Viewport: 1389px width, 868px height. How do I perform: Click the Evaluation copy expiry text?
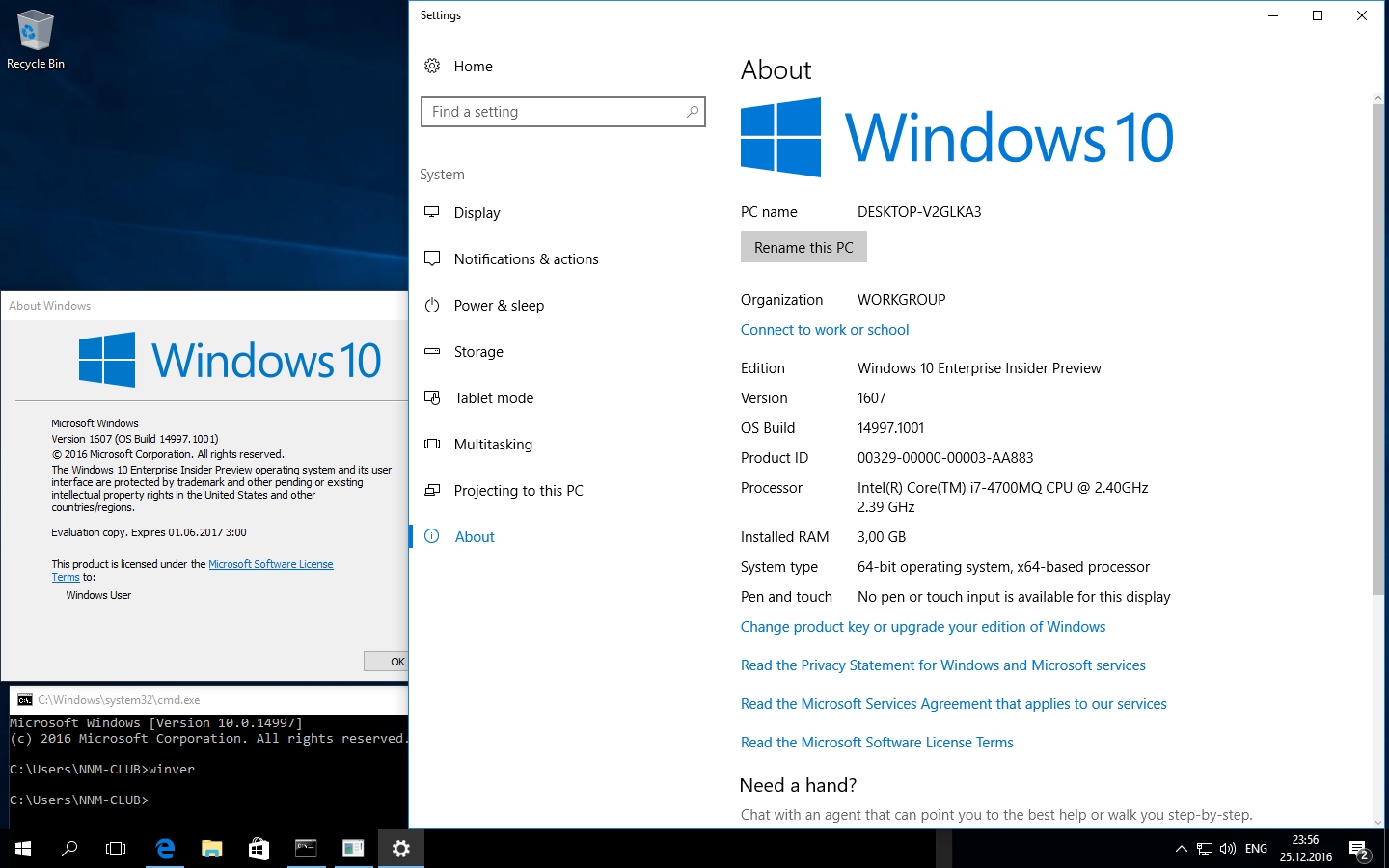point(149,532)
